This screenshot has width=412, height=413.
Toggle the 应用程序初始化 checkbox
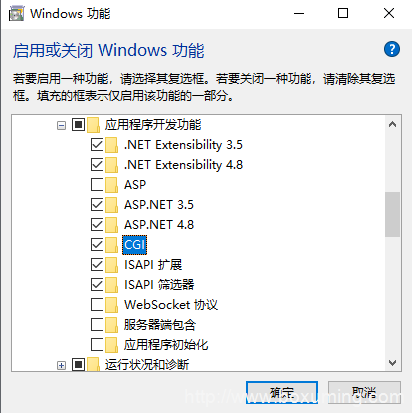(x=97, y=344)
